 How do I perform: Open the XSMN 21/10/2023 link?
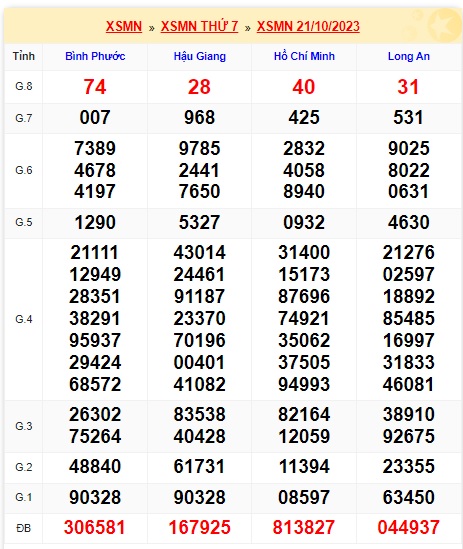pyautogui.click(x=308, y=27)
